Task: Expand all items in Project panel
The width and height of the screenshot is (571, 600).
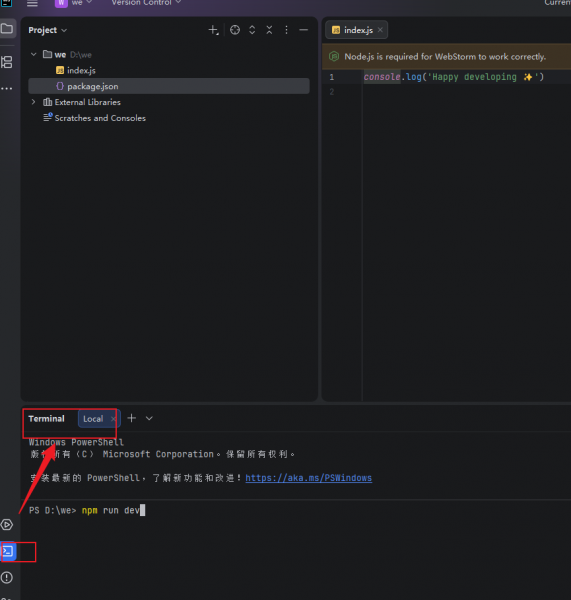Action: pos(252,30)
